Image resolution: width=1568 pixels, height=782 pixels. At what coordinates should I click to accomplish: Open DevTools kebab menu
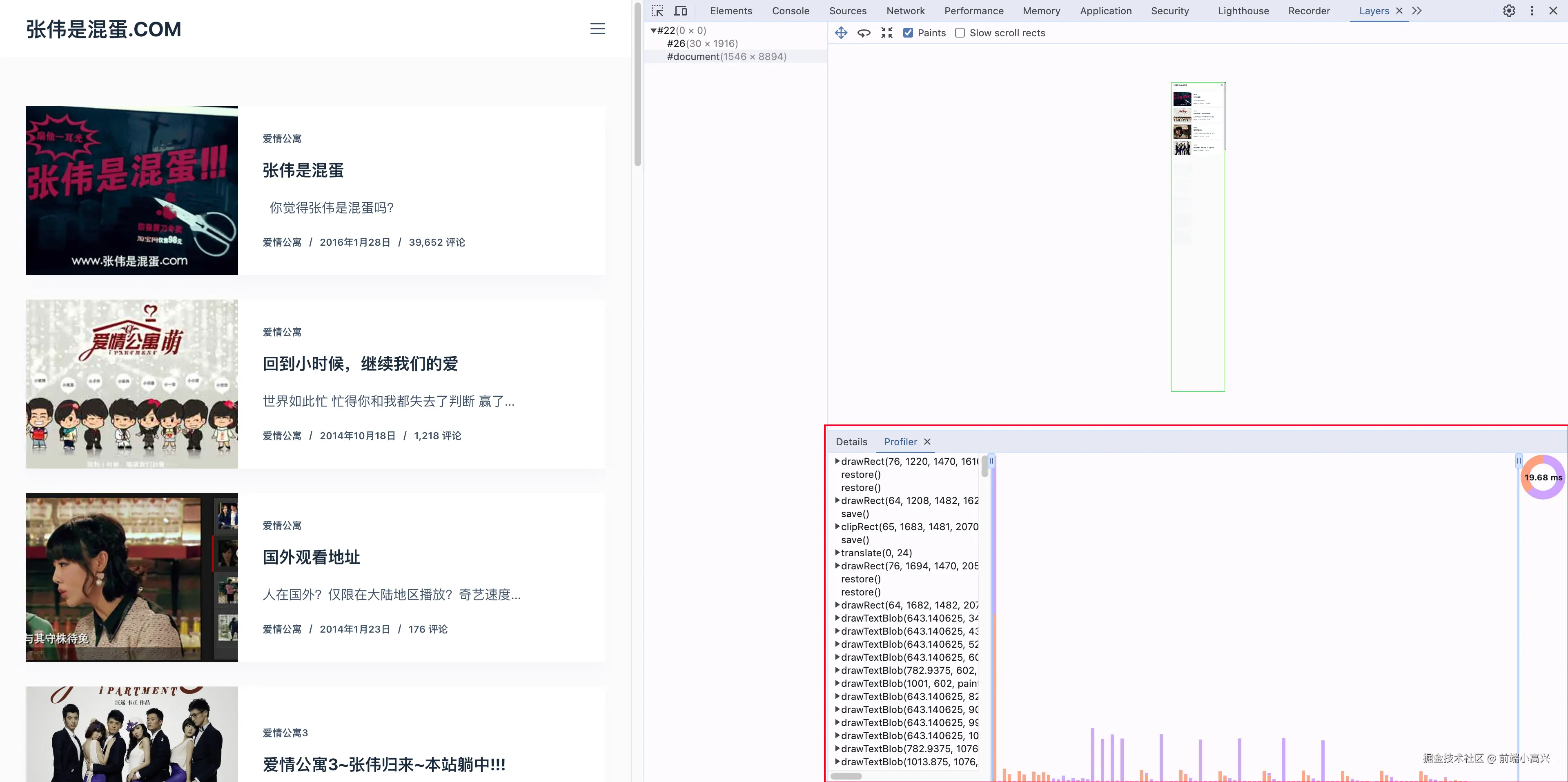pyautogui.click(x=1532, y=11)
